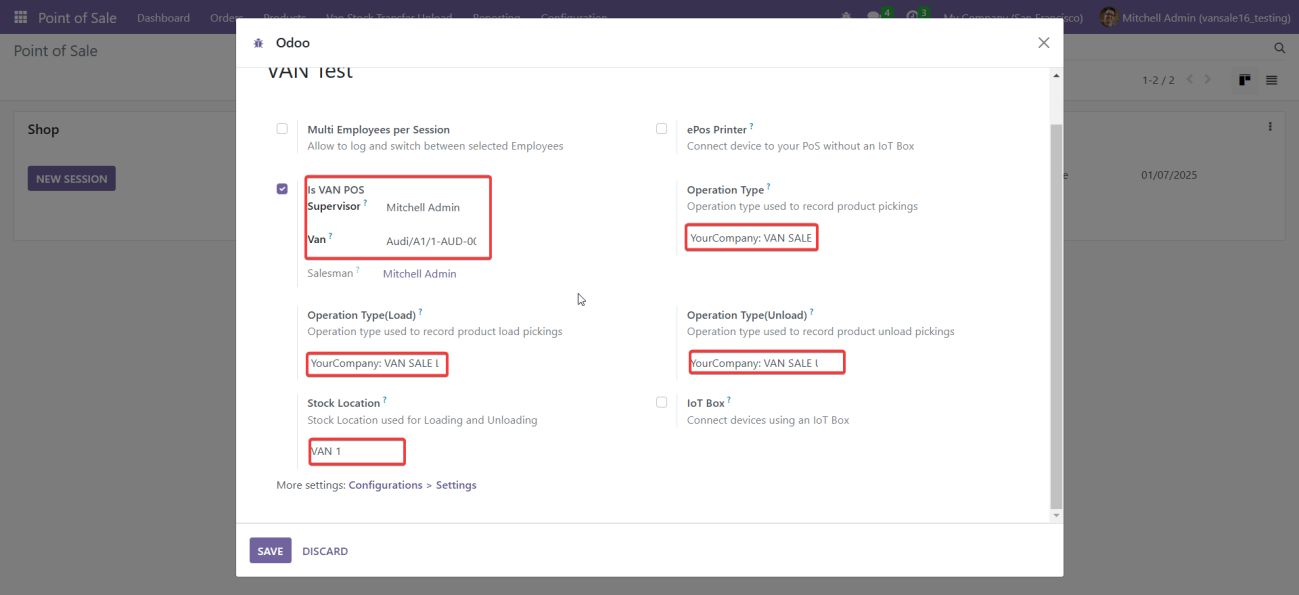Open the Dashboard menu
1299x595 pixels.
163,18
